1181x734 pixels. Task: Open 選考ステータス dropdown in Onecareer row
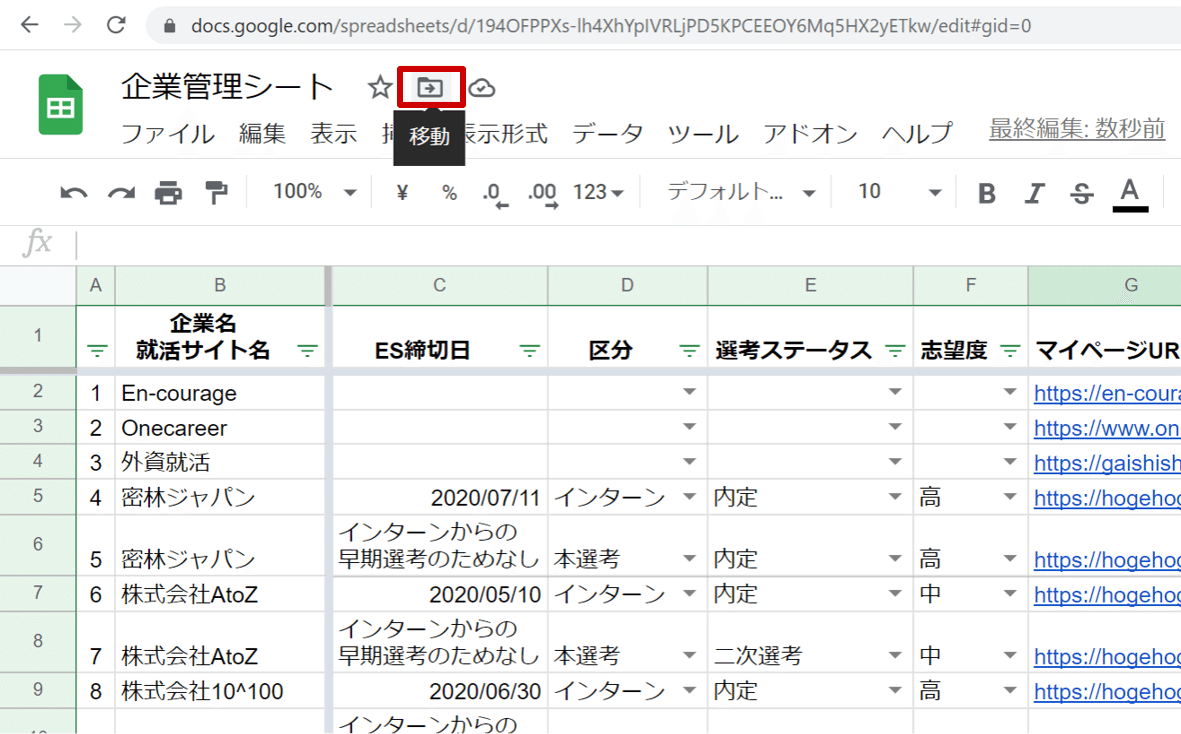coord(895,427)
